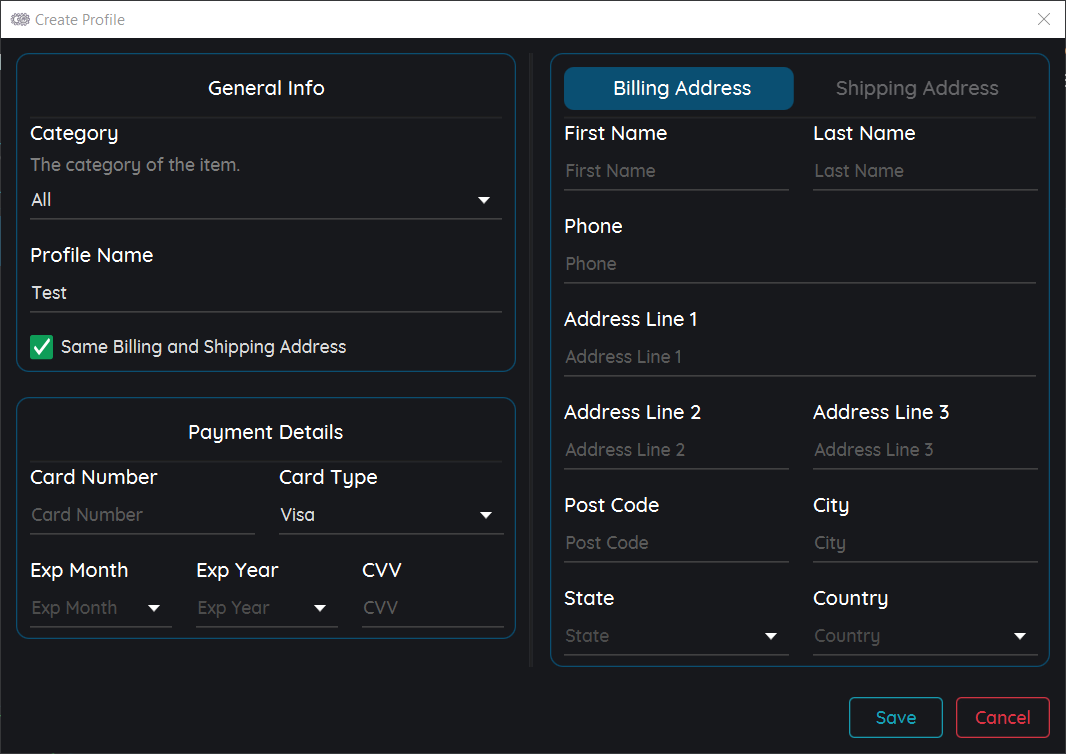This screenshot has width=1066, height=754.
Task: Click the Cancel button
Action: 1002,717
